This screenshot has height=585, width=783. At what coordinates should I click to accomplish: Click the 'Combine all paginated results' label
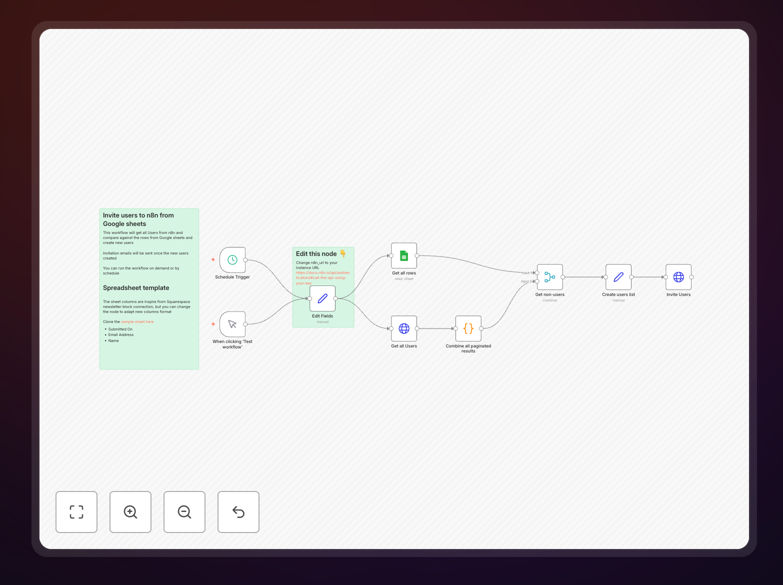coord(468,348)
